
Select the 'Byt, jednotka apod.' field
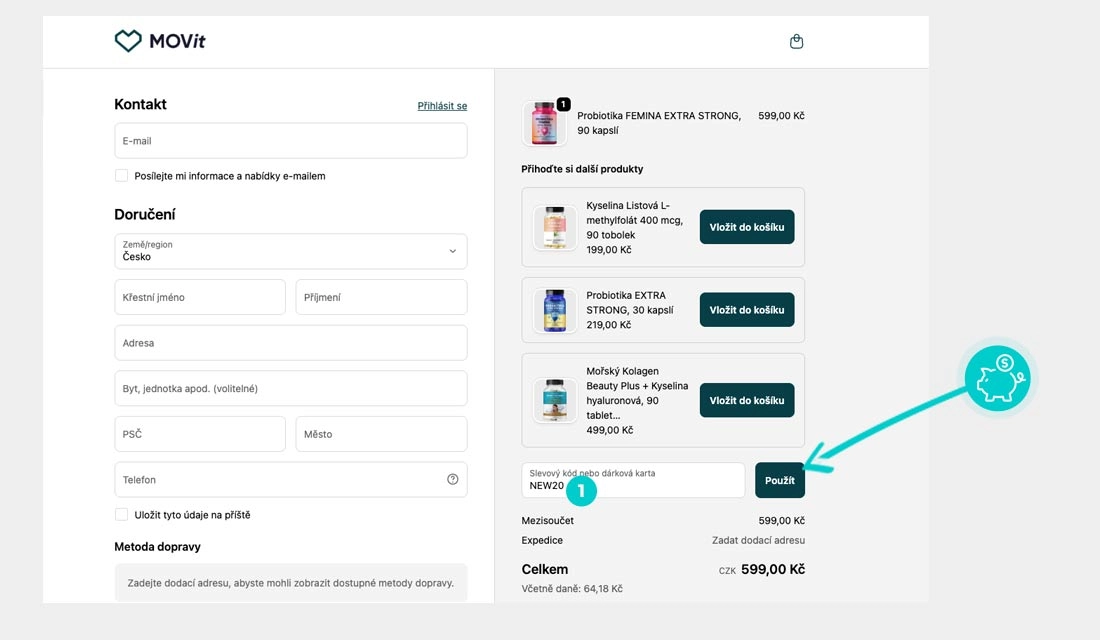click(x=290, y=388)
